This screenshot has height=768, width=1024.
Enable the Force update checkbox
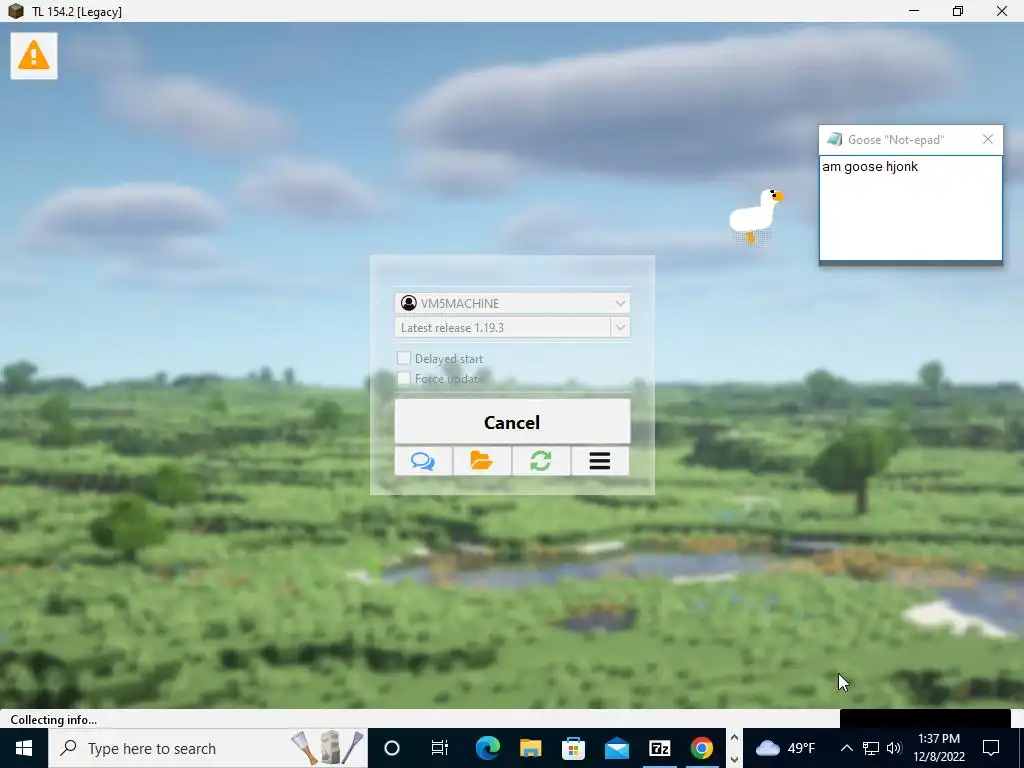(x=404, y=378)
